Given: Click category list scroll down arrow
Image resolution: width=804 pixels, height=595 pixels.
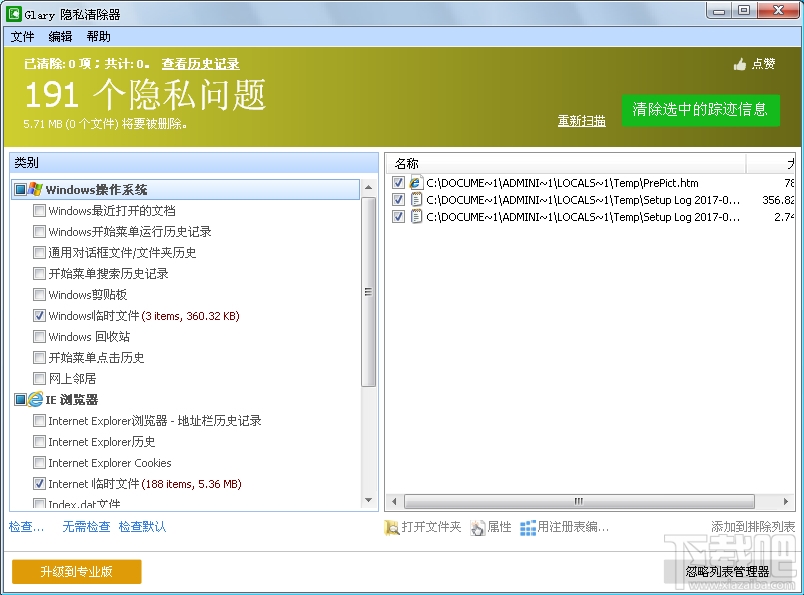Looking at the screenshot, I should [x=368, y=500].
